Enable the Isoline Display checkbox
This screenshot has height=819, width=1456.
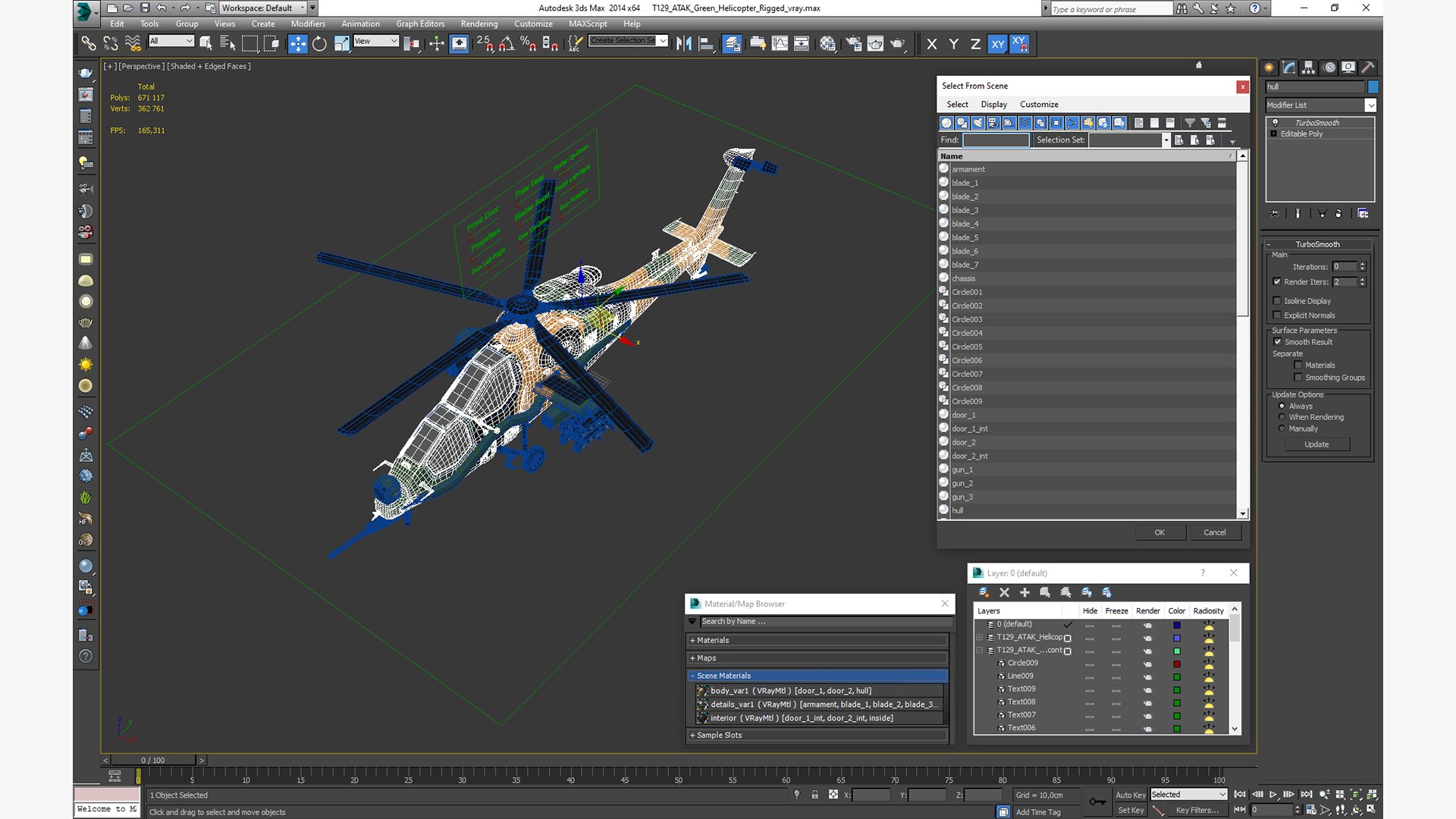click(x=1277, y=301)
